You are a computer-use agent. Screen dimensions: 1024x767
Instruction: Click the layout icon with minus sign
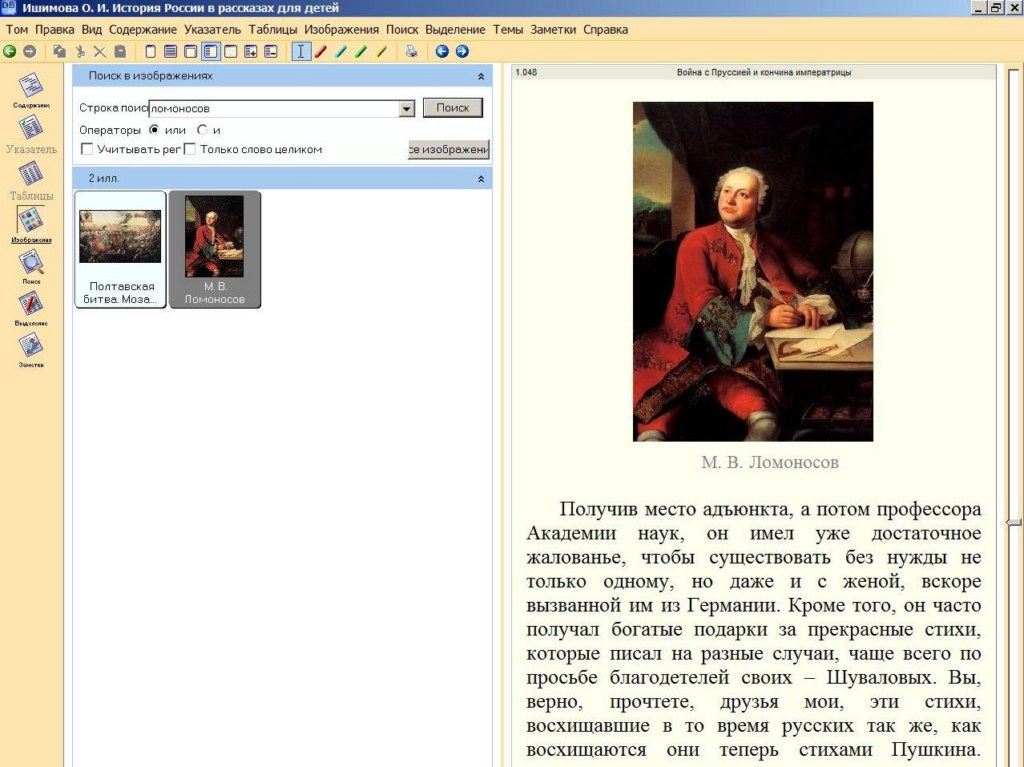pos(271,52)
